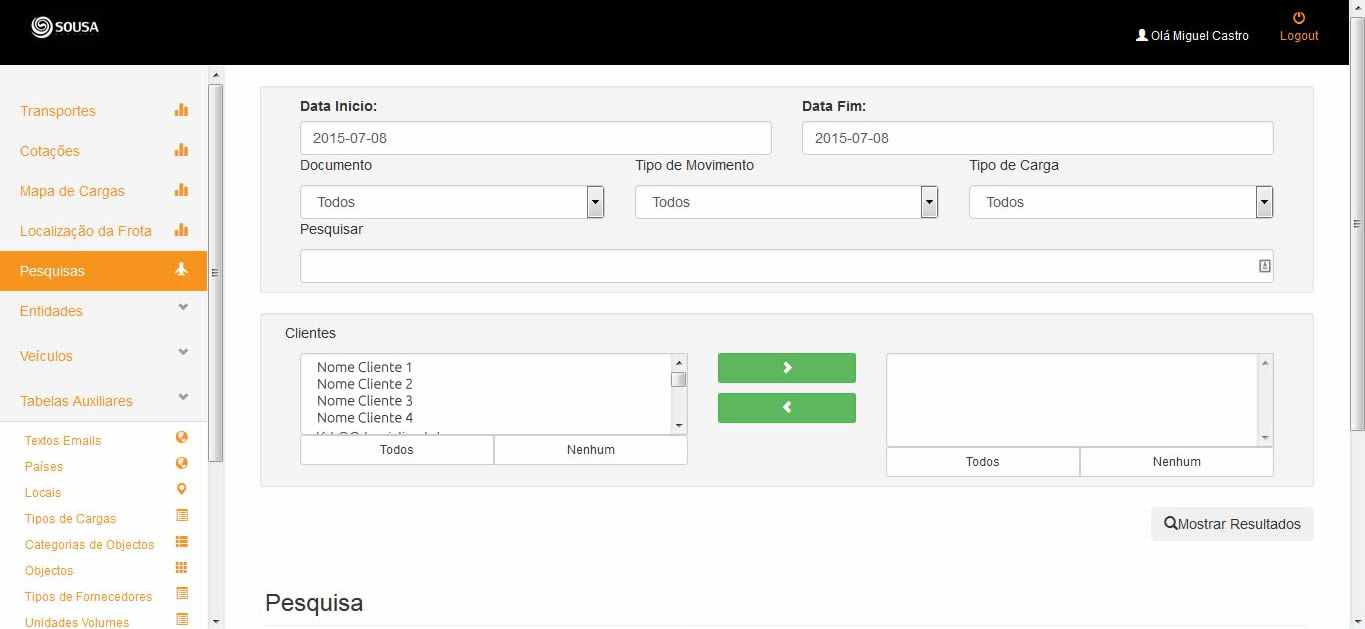Image resolution: width=1365 pixels, height=629 pixels.
Task: Open Localização da Frota menu item
Action: point(86,231)
